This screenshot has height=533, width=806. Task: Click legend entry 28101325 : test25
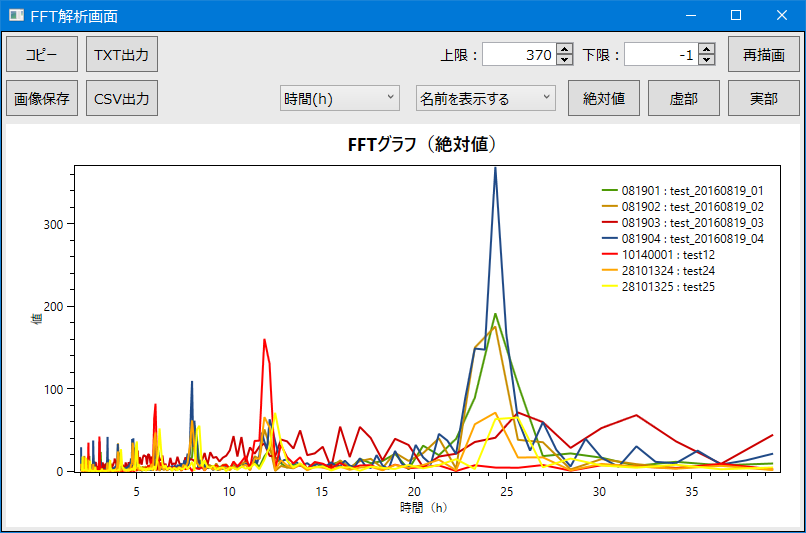coord(658,286)
